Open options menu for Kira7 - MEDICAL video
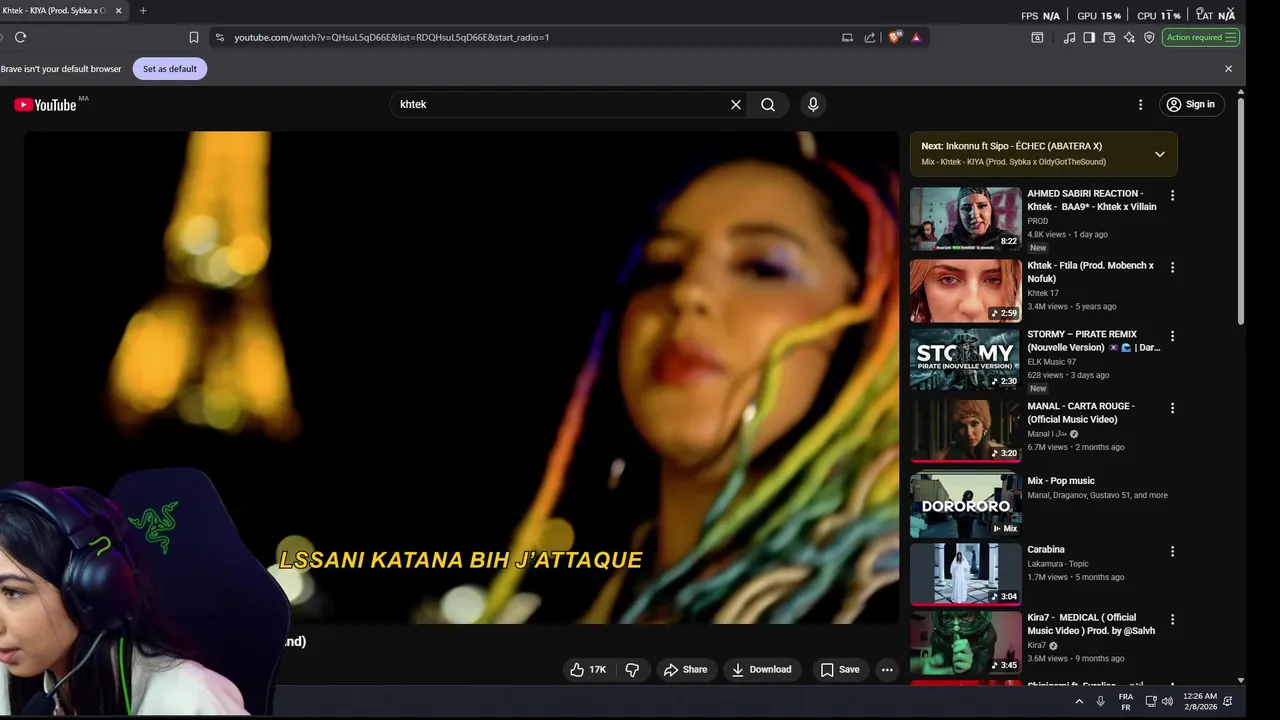 [x=1173, y=619]
